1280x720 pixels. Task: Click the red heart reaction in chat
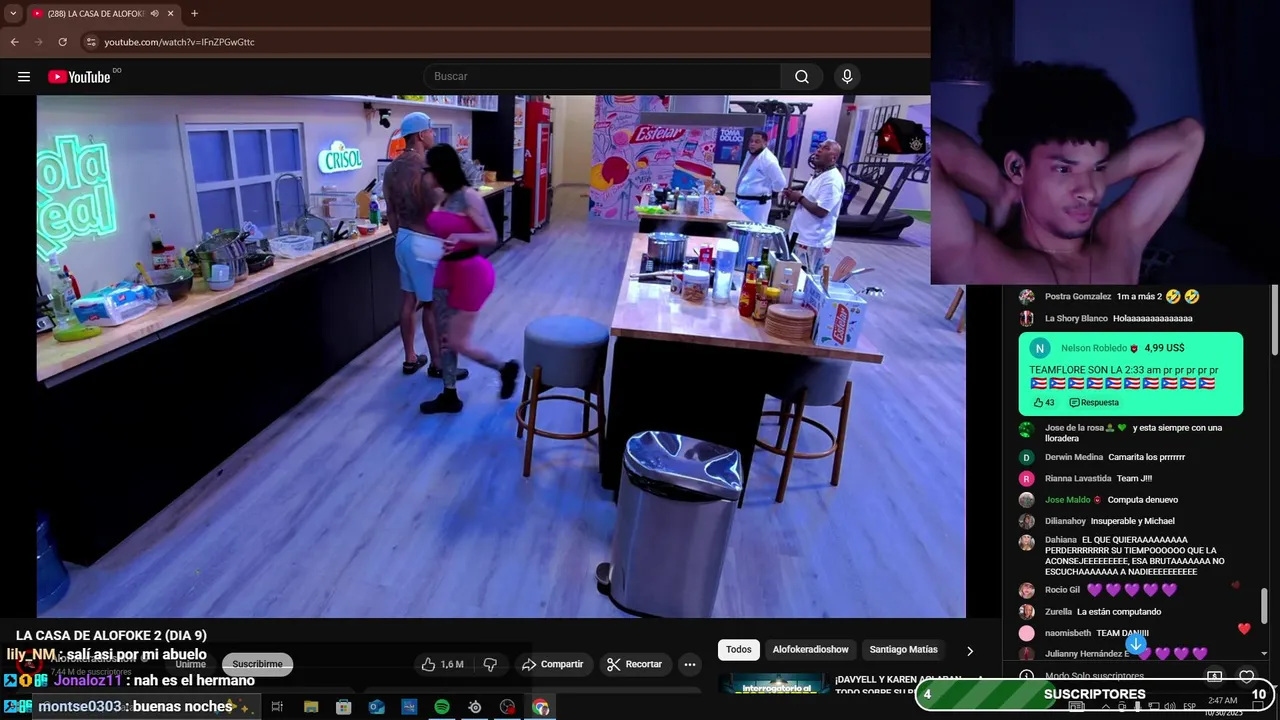pos(1244,629)
